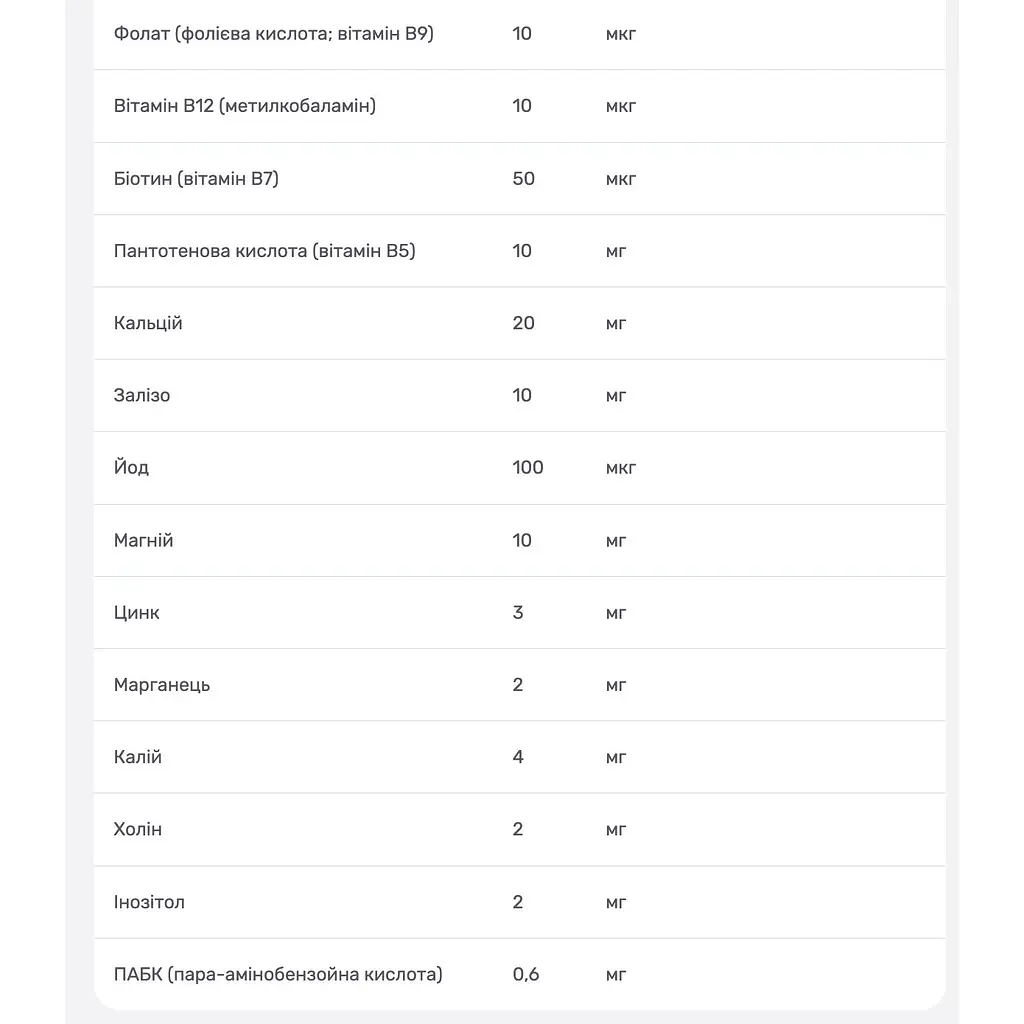Select the ПАБК (пара-амінобензойна кислота) label
The image size is (1024, 1024).
pyautogui.click(x=278, y=974)
